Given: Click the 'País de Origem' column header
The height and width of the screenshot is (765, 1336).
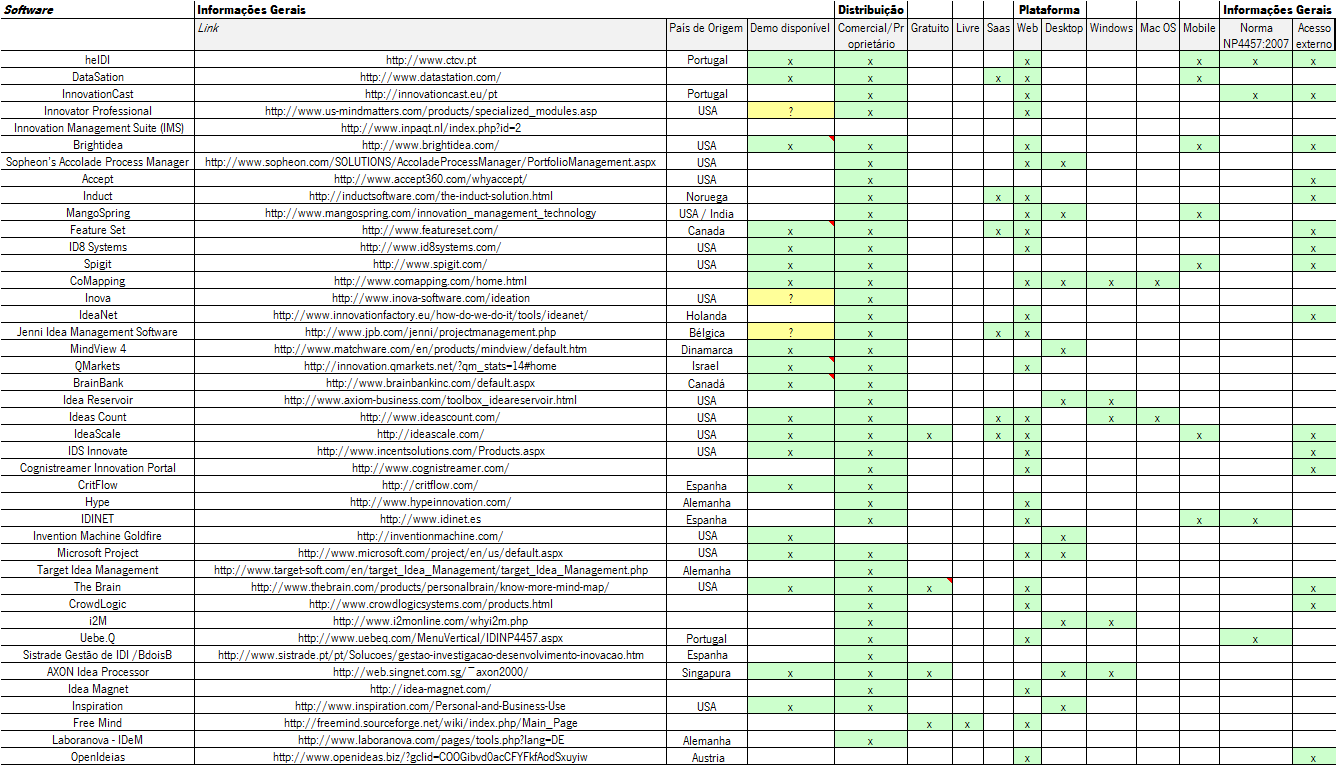Looking at the screenshot, I should pyautogui.click(x=707, y=35).
